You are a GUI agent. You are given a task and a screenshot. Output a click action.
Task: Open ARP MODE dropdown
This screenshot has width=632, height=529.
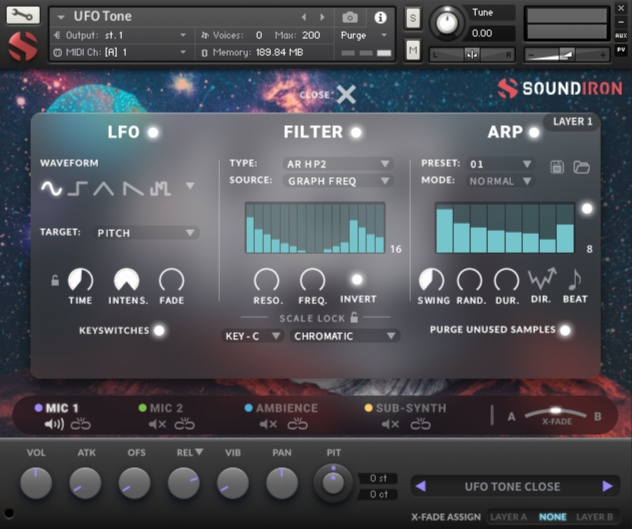[x=500, y=181]
